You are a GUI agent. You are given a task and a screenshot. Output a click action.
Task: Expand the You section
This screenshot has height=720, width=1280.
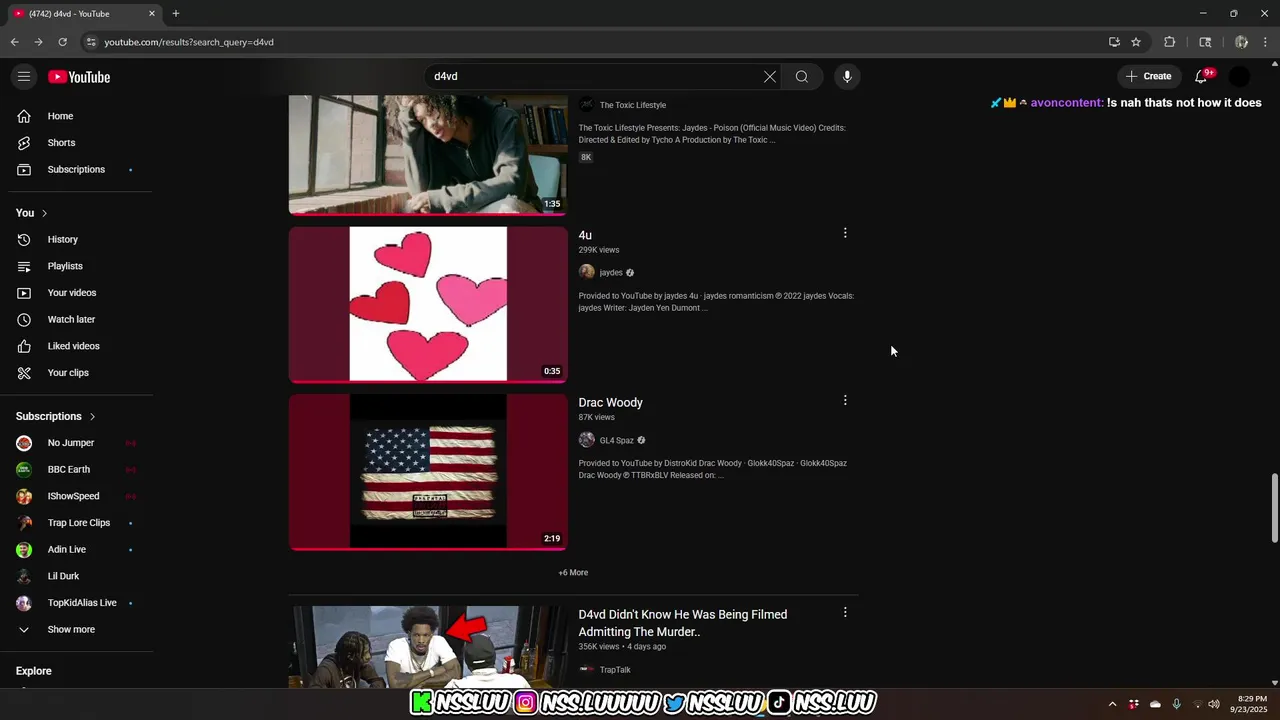tap(32, 213)
